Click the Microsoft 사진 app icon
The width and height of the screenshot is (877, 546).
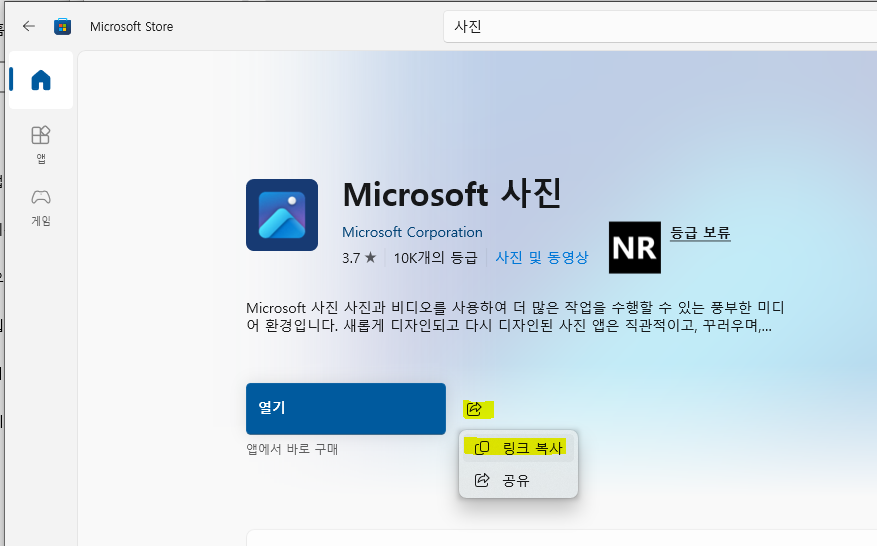point(282,215)
